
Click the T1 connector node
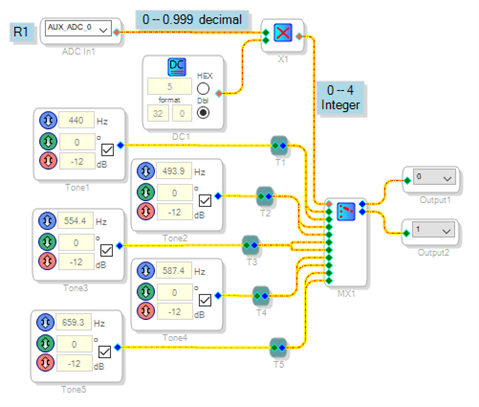279,146
